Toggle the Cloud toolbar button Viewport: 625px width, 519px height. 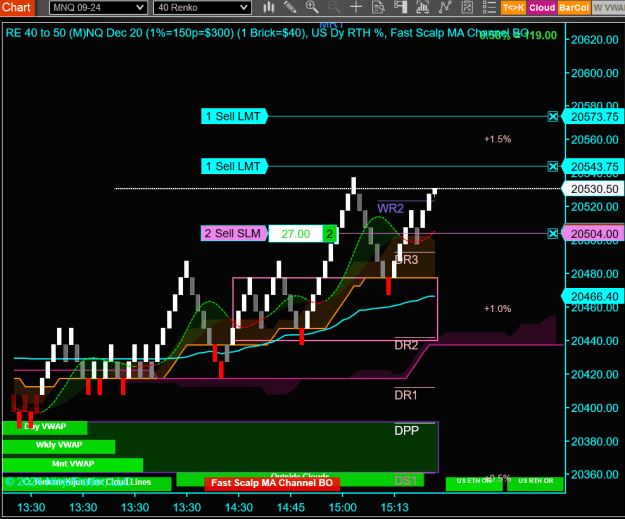pos(542,8)
